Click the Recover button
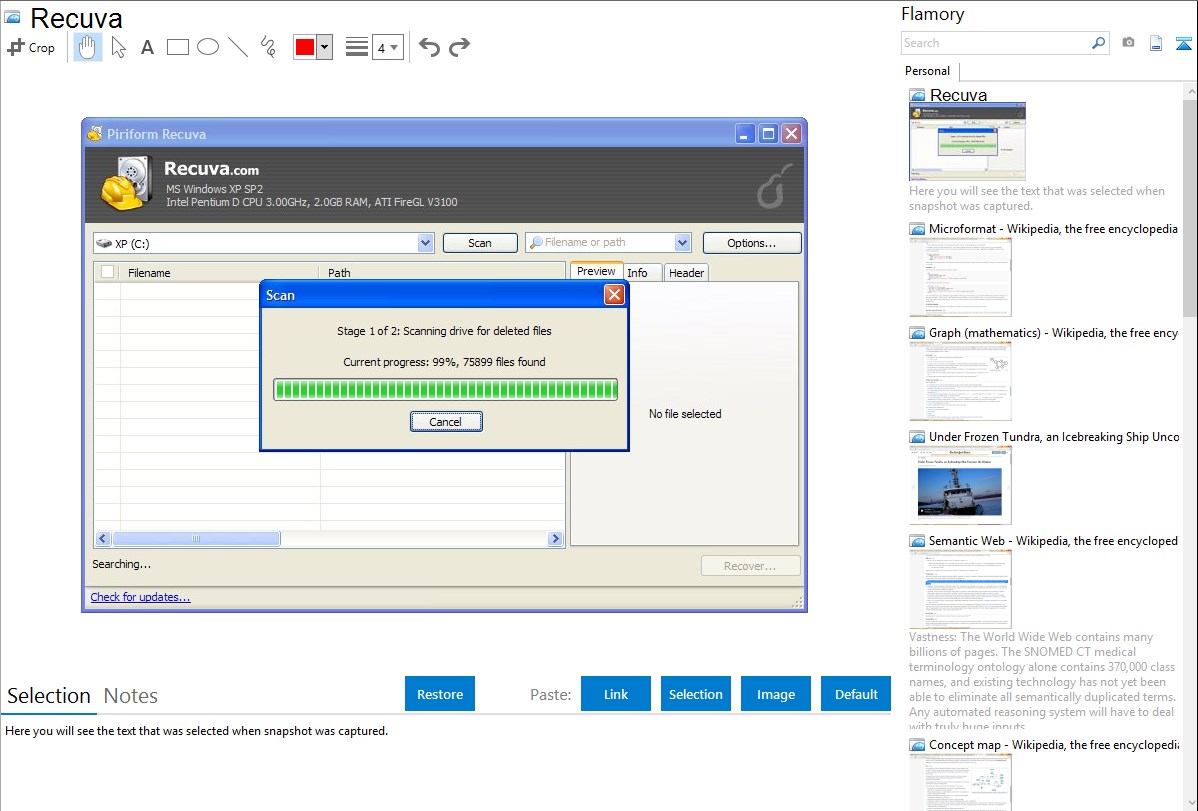 point(750,566)
